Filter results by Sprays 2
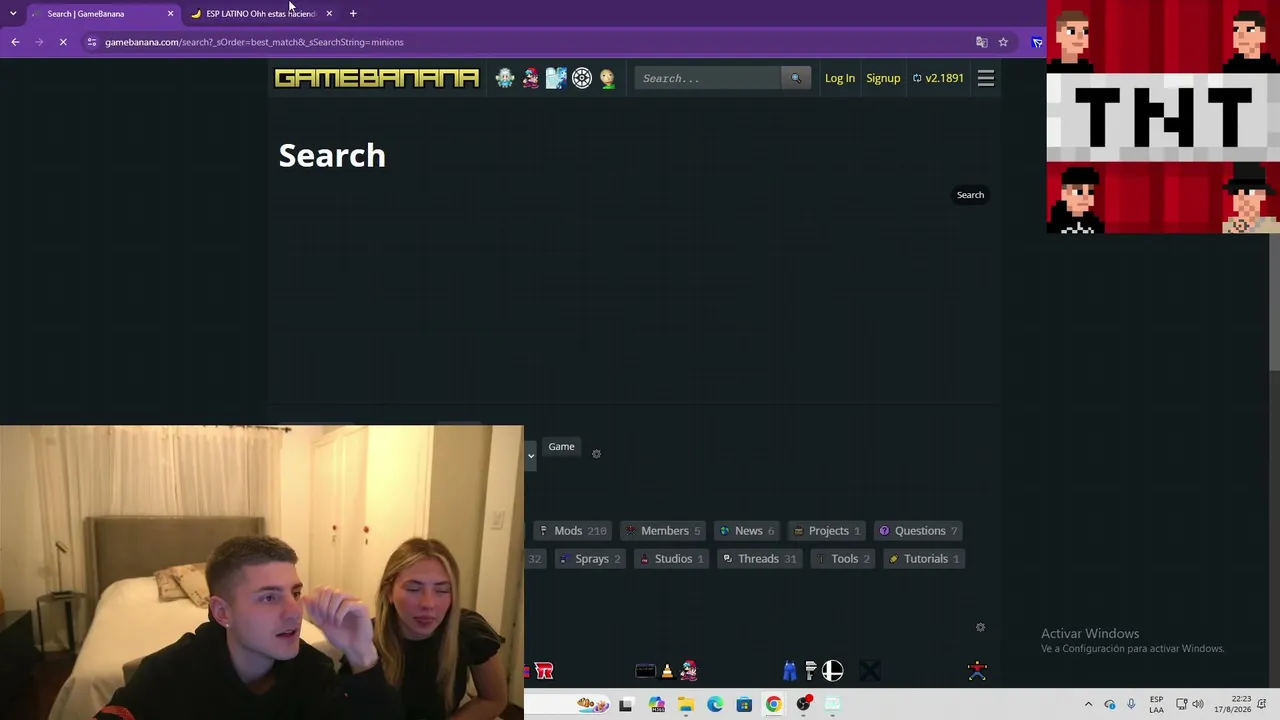Image resolution: width=1280 pixels, height=720 pixels. click(589, 559)
